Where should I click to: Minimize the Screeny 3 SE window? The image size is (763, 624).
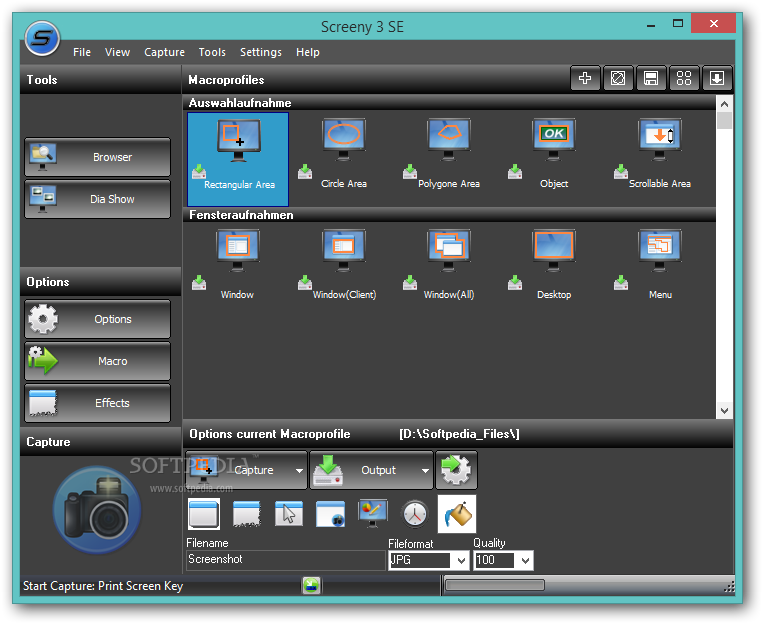[651, 24]
